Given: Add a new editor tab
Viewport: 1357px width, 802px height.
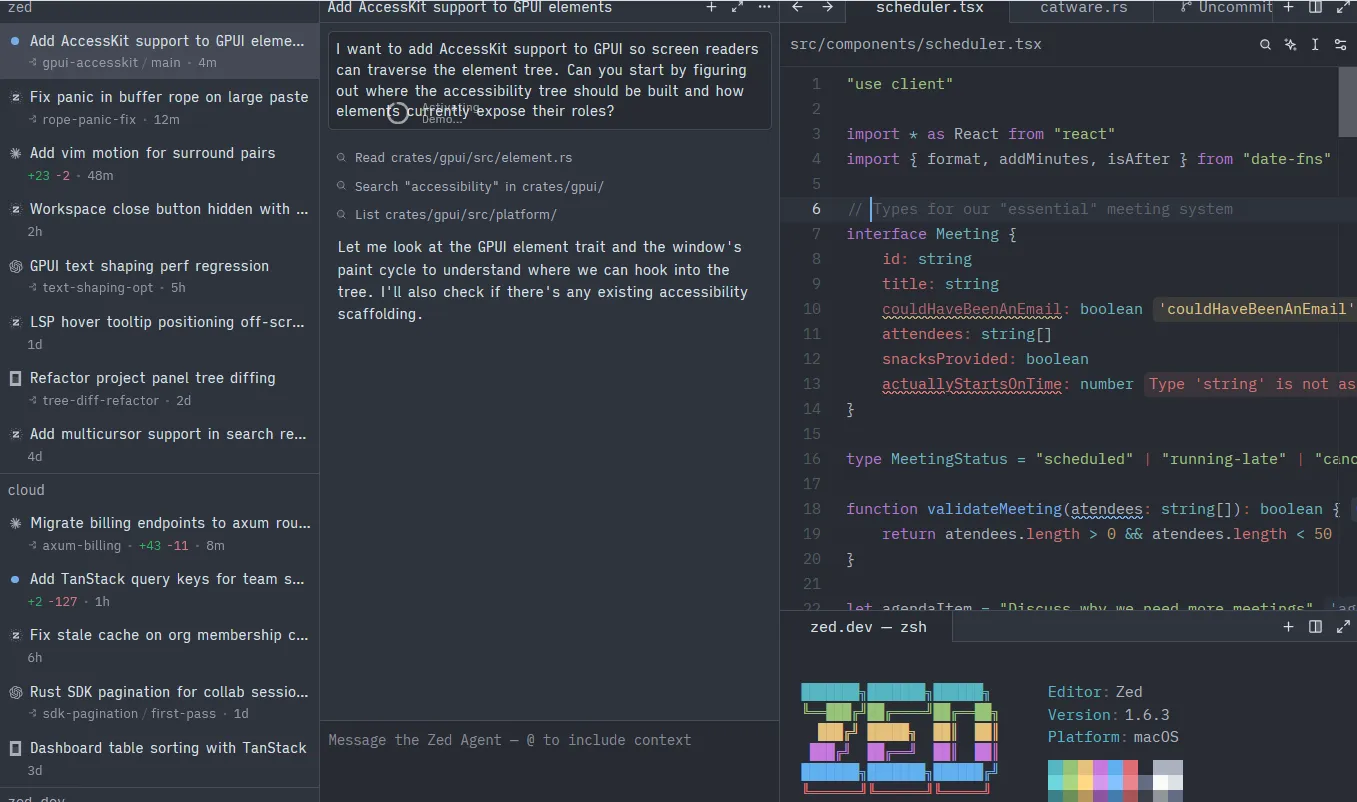Looking at the screenshot, I should [1289, 7].
